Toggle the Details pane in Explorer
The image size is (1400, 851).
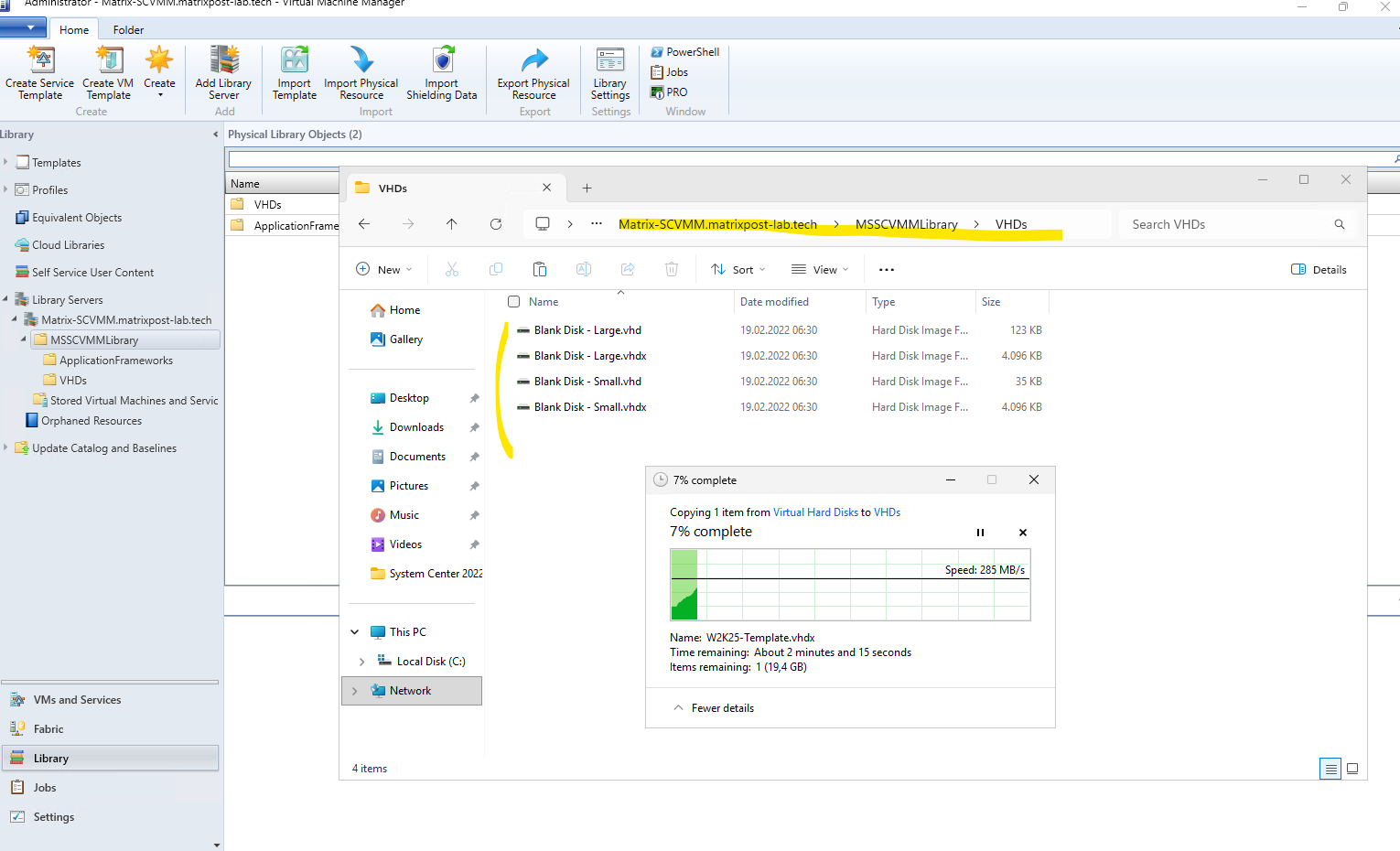1319,270
